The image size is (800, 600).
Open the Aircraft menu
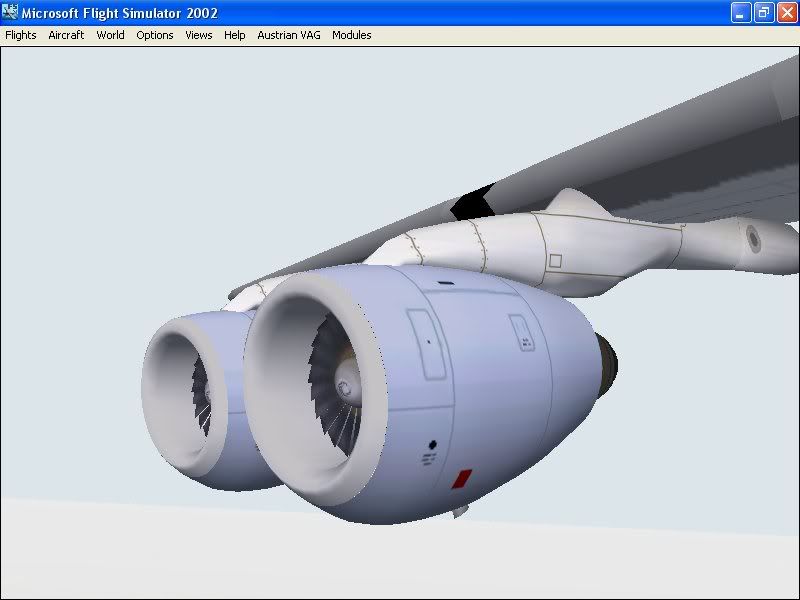[x=66, y=35]
